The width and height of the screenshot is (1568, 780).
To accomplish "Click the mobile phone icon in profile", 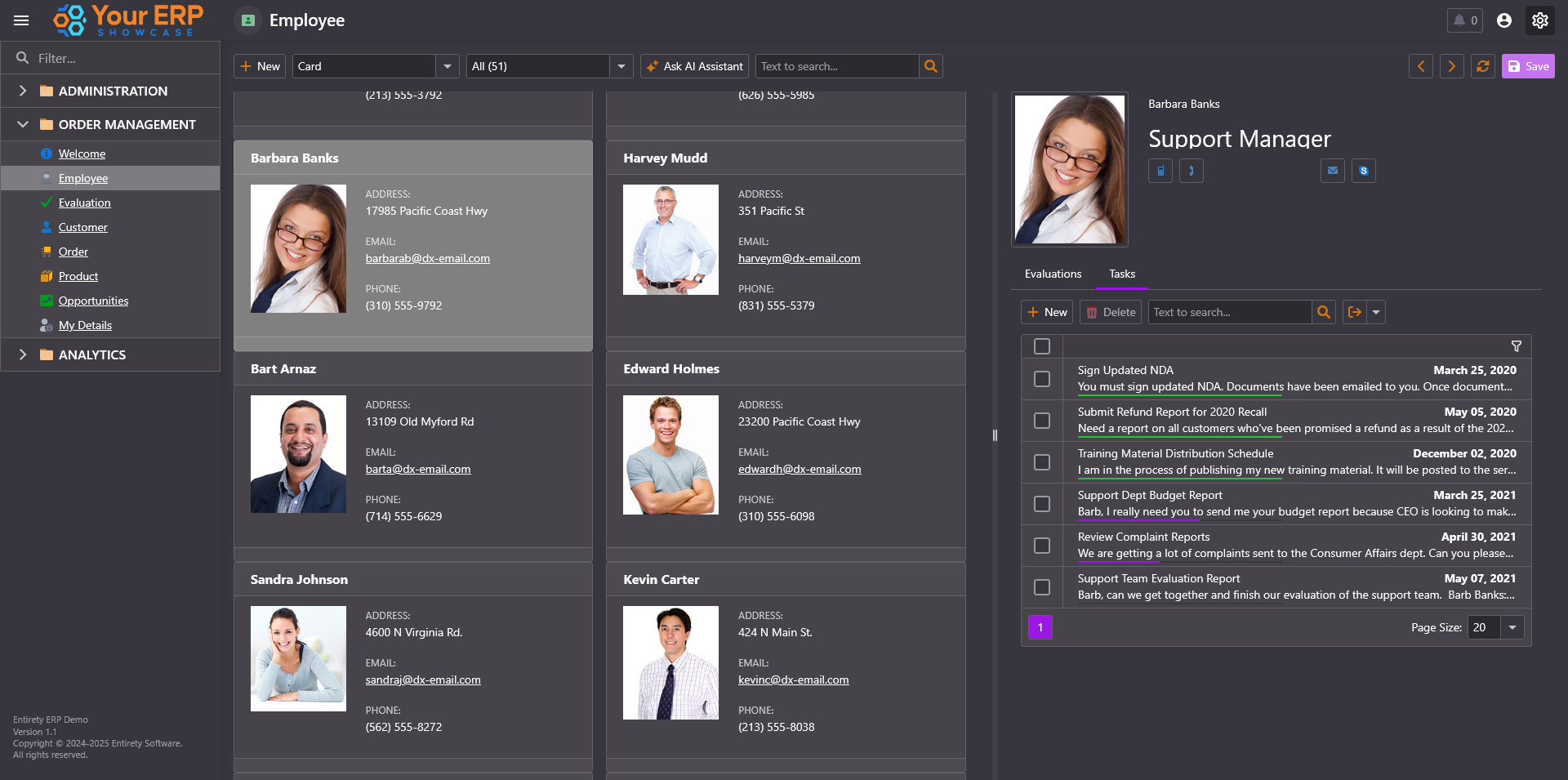I will [x=1160, y=171].
